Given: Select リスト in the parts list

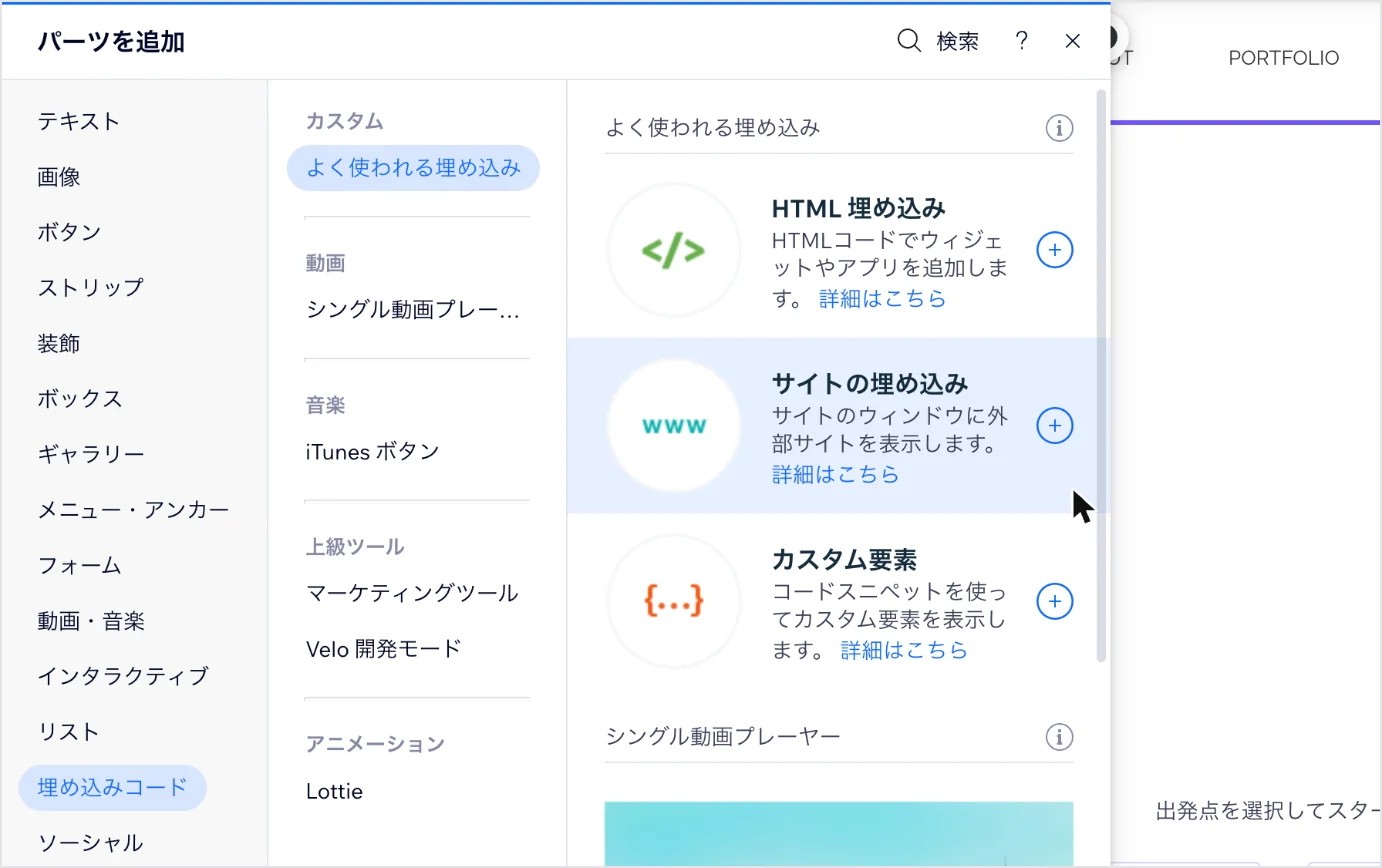Looking at the screenshot, I should pos(69,731).
